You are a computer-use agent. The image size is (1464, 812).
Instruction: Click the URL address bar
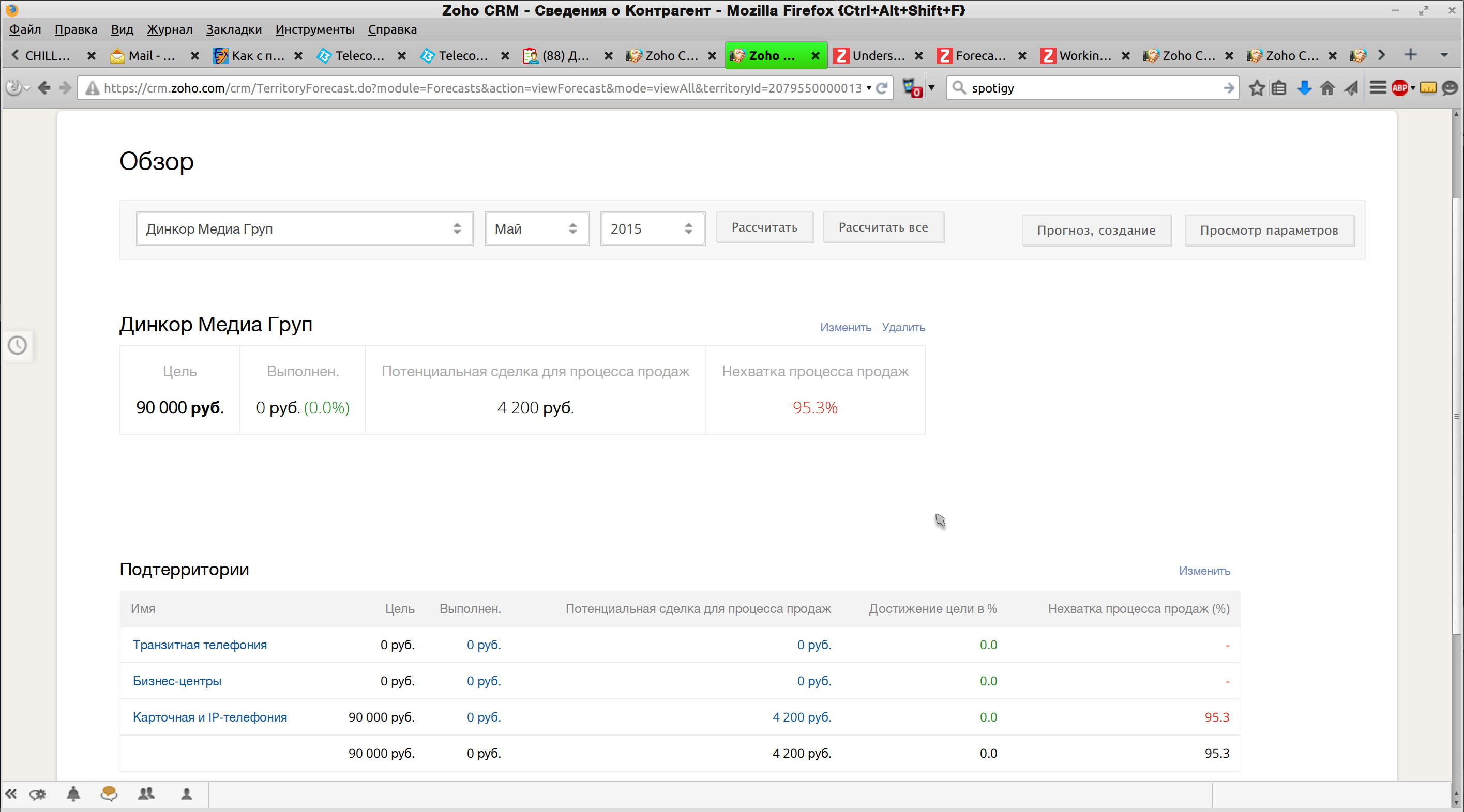coord(483,88)
